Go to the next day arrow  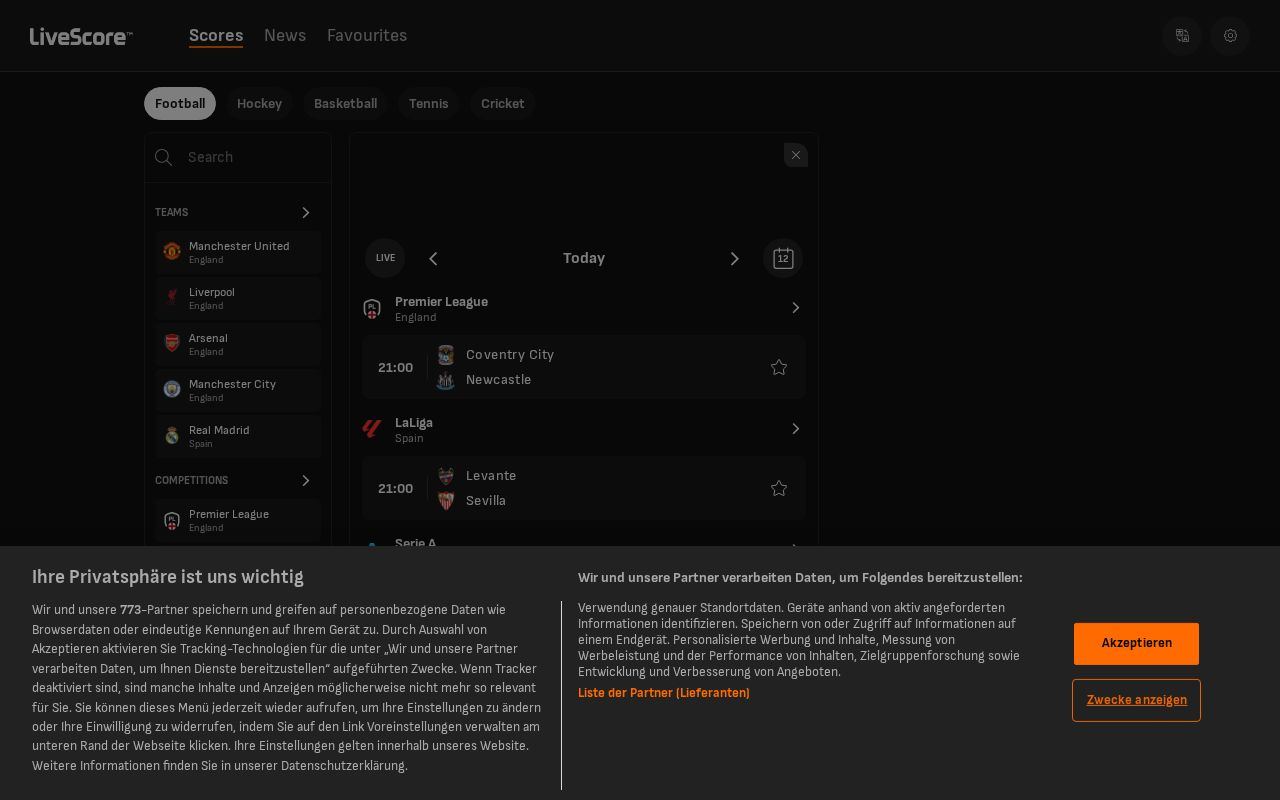point(735,259)
